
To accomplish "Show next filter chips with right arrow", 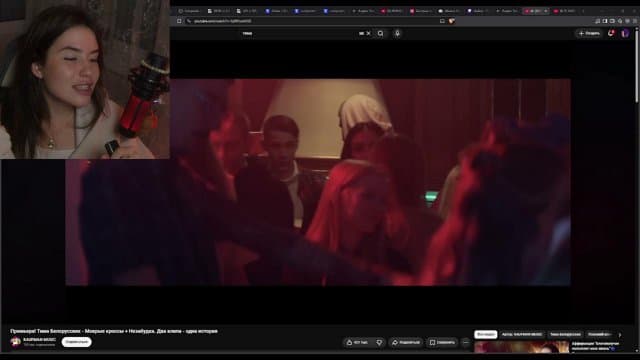I will click(620, 335).
